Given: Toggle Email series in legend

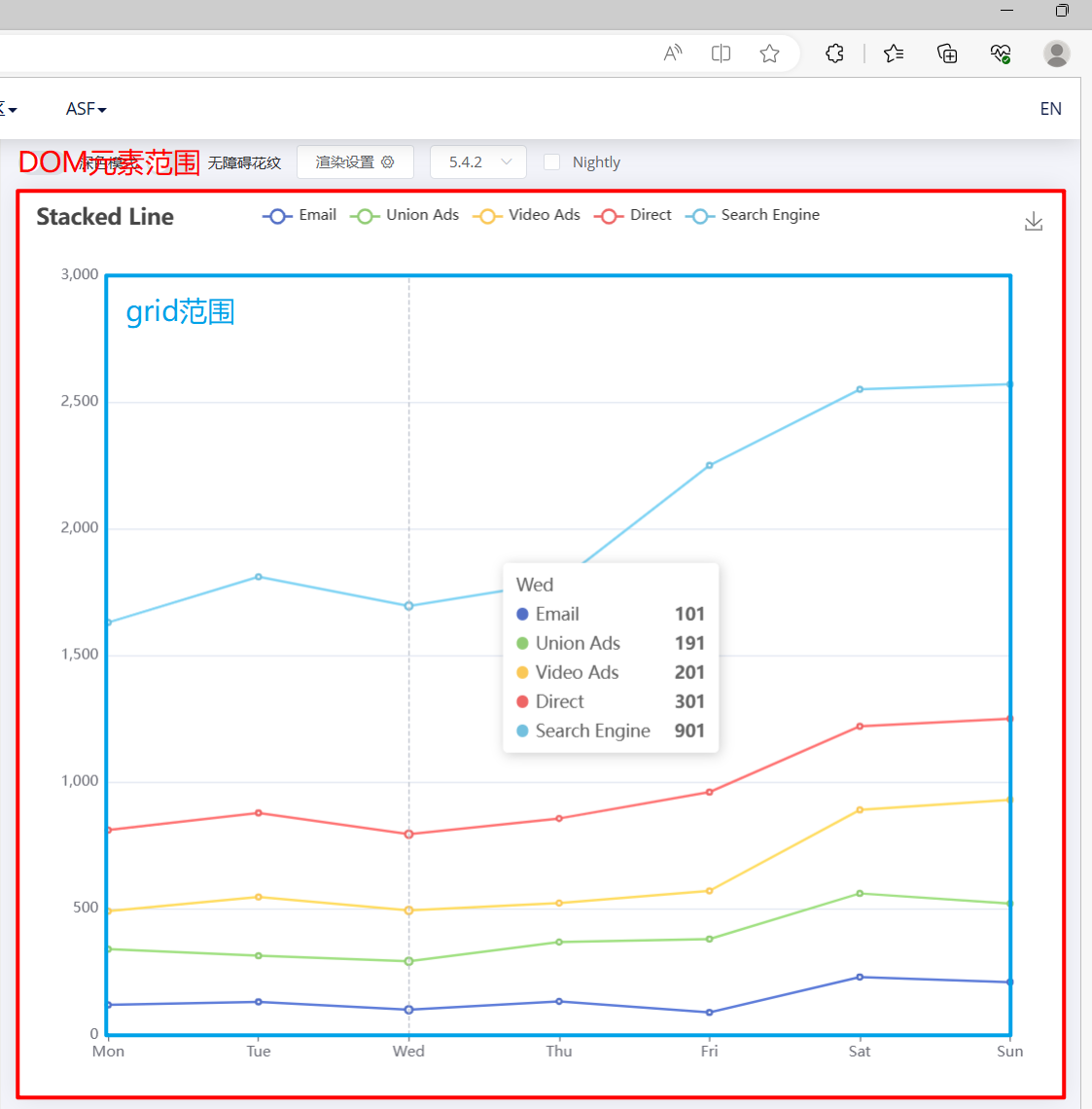Looking at the screenshot, I should click(299, 215).
